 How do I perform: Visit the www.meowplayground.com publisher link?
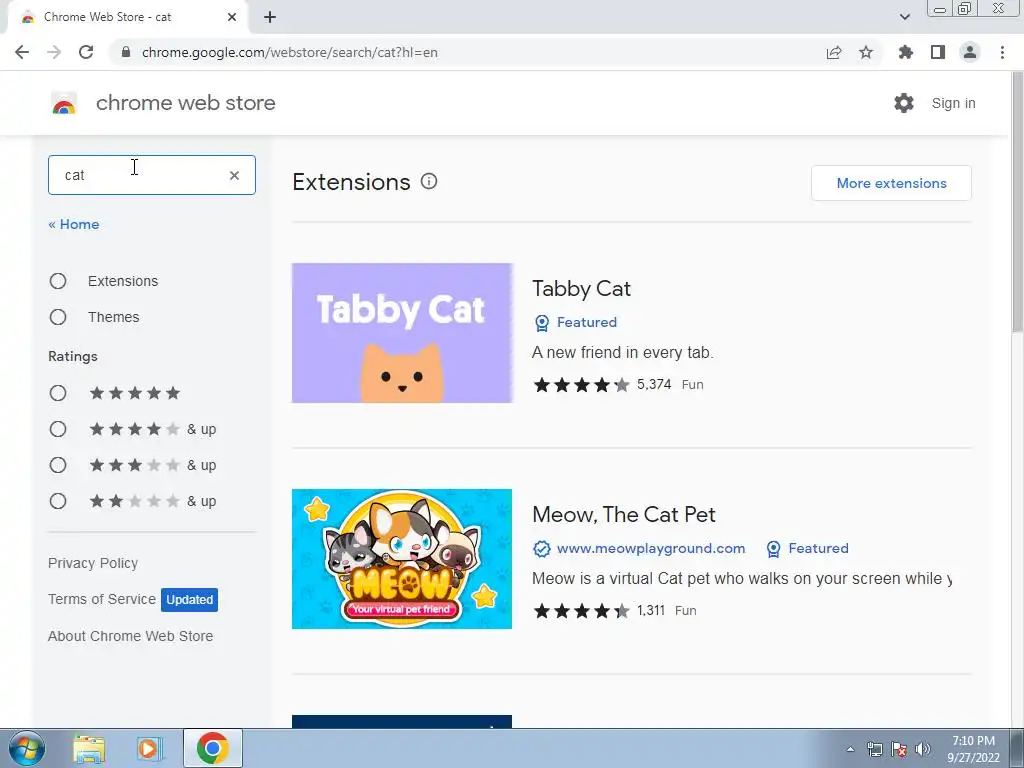pyautogui.click(x=651, y=549)
